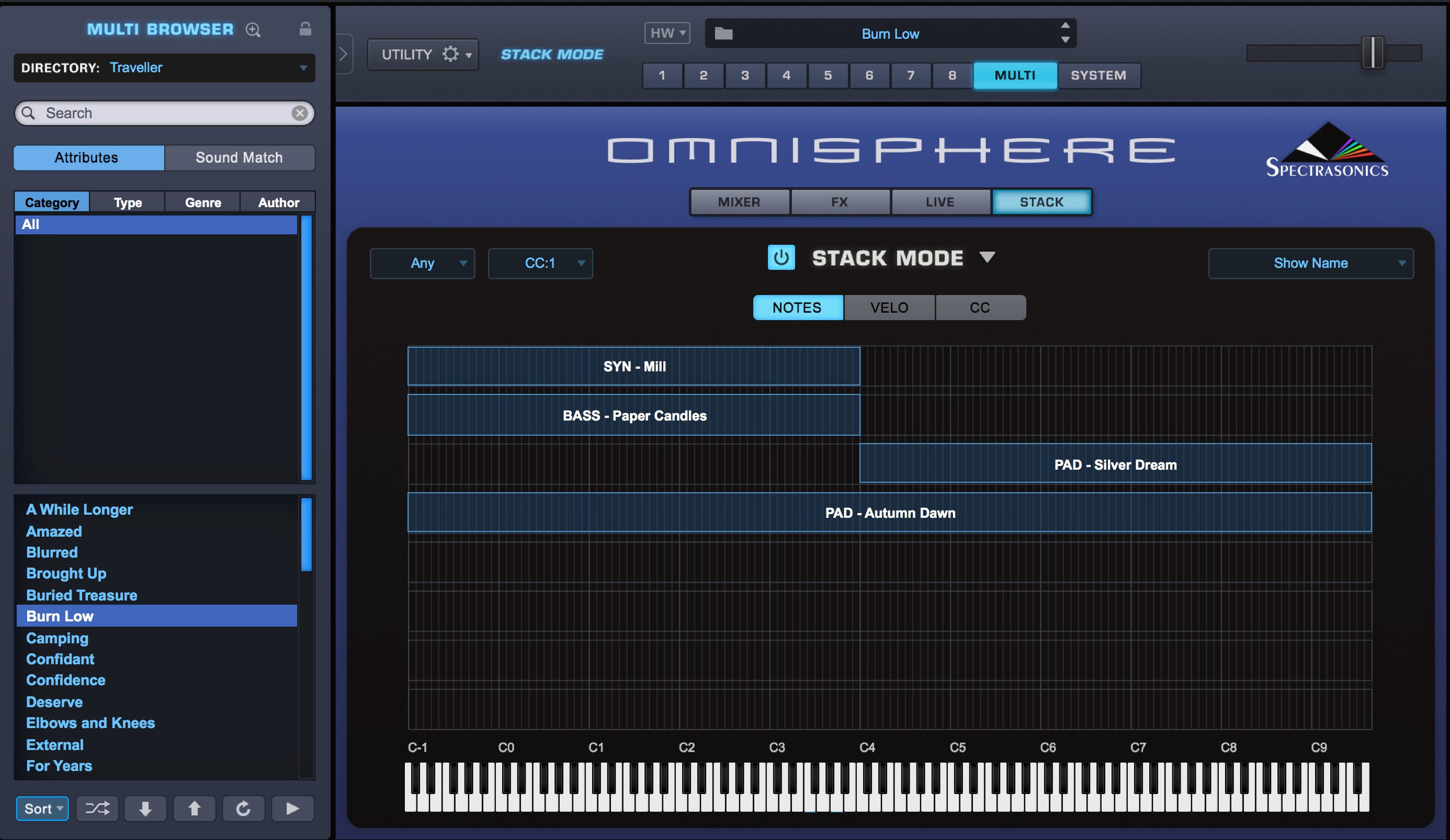Open the FX page

point(840,202)
